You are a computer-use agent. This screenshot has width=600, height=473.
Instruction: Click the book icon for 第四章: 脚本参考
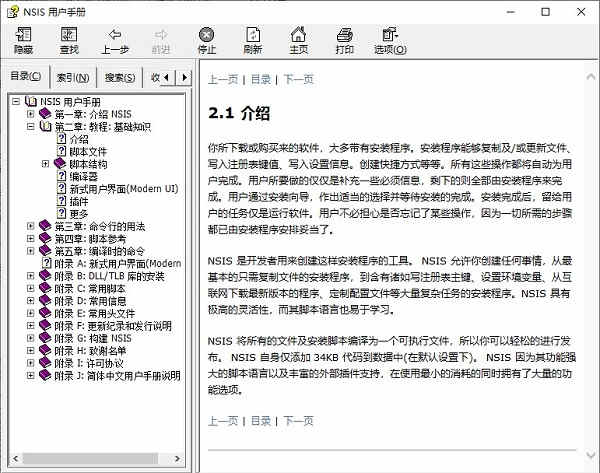[45, 238]
